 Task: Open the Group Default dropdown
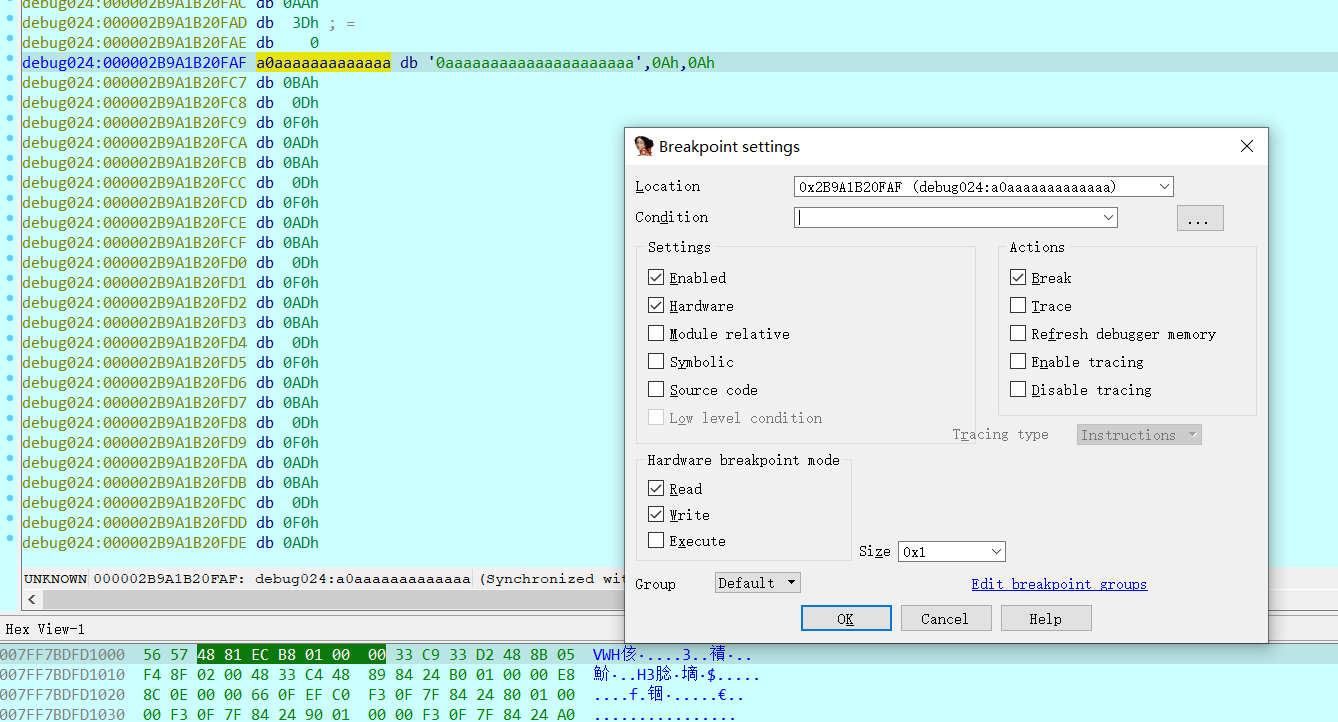pos(757,583)
